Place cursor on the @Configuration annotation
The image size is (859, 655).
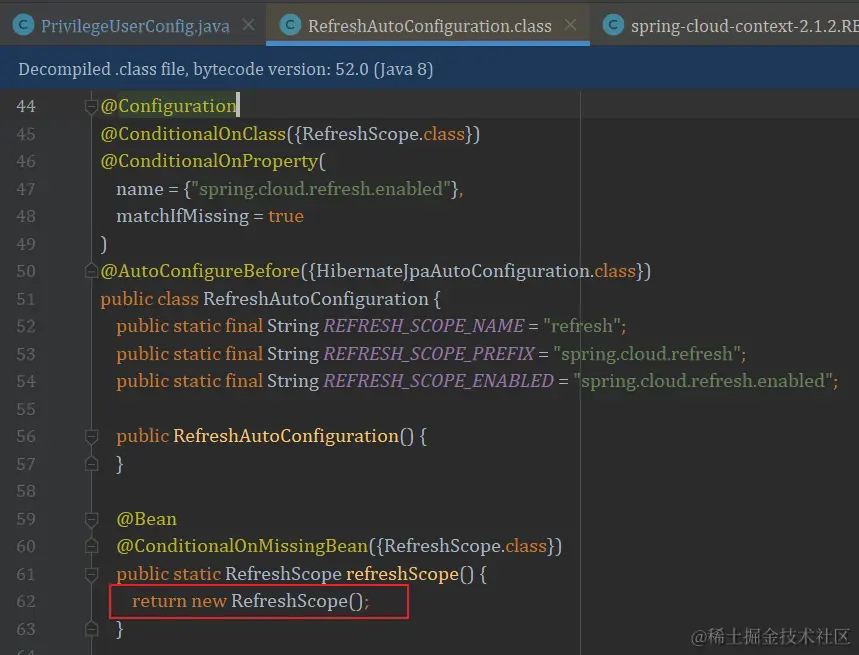tap(169, 106)
